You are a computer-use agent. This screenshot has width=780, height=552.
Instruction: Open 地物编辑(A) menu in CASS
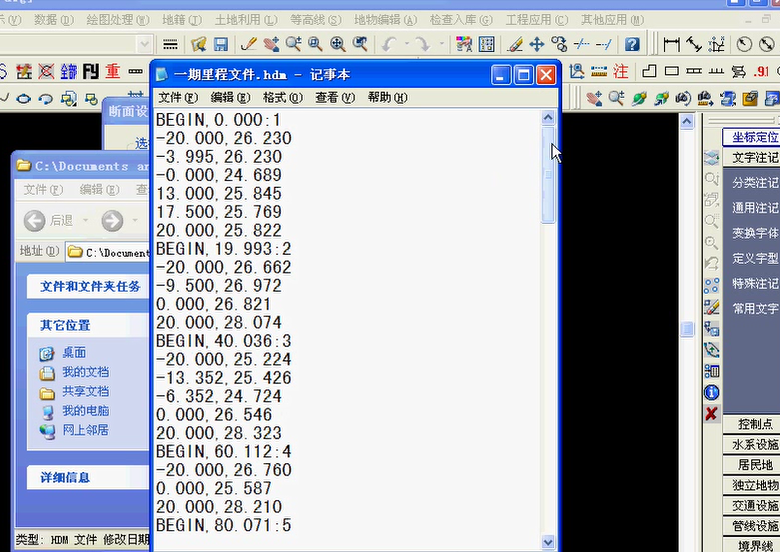(386, 20)
